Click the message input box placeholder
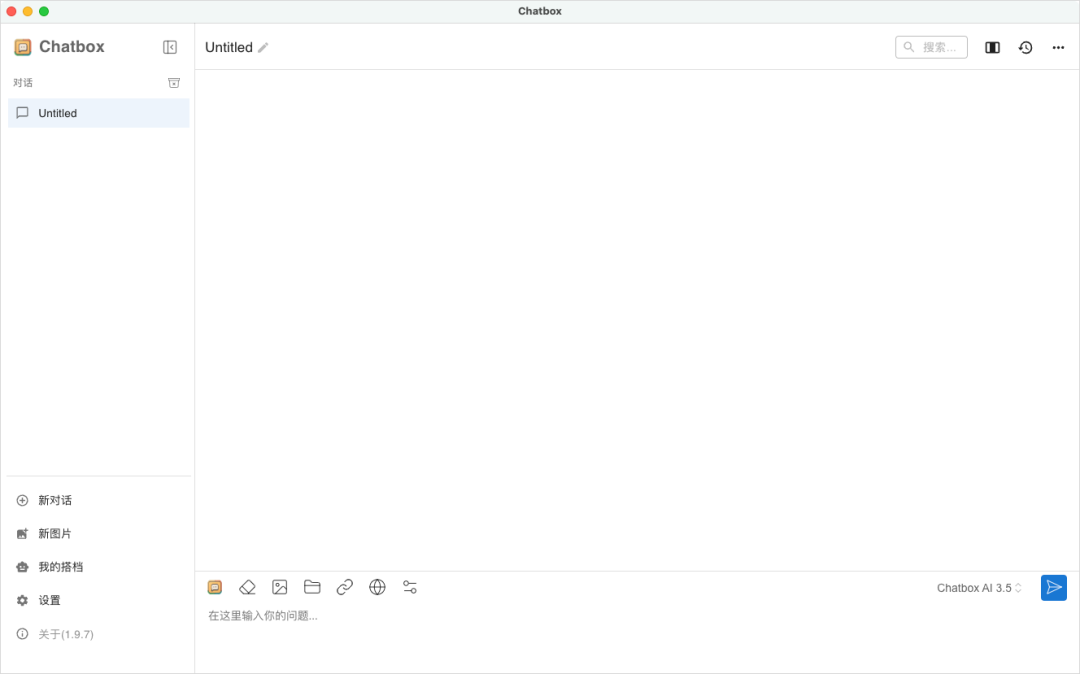The image size is (1080, 674). coord(263,615)
